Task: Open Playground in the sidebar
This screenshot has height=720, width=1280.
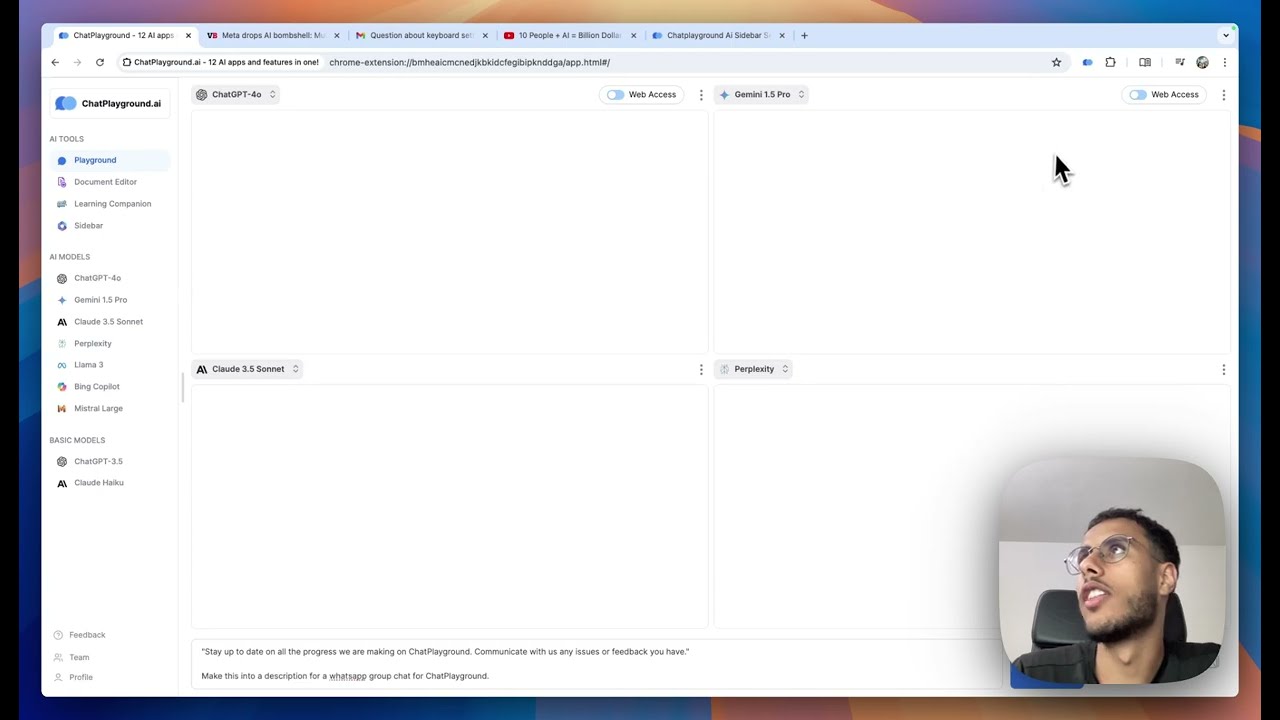Action: (x=109, y=160)
